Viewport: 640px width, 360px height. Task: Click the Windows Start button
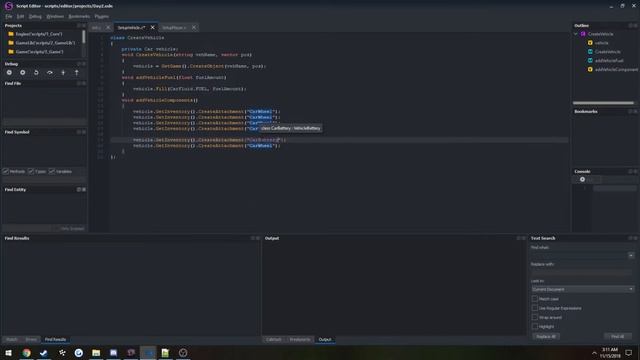[8, 353]
